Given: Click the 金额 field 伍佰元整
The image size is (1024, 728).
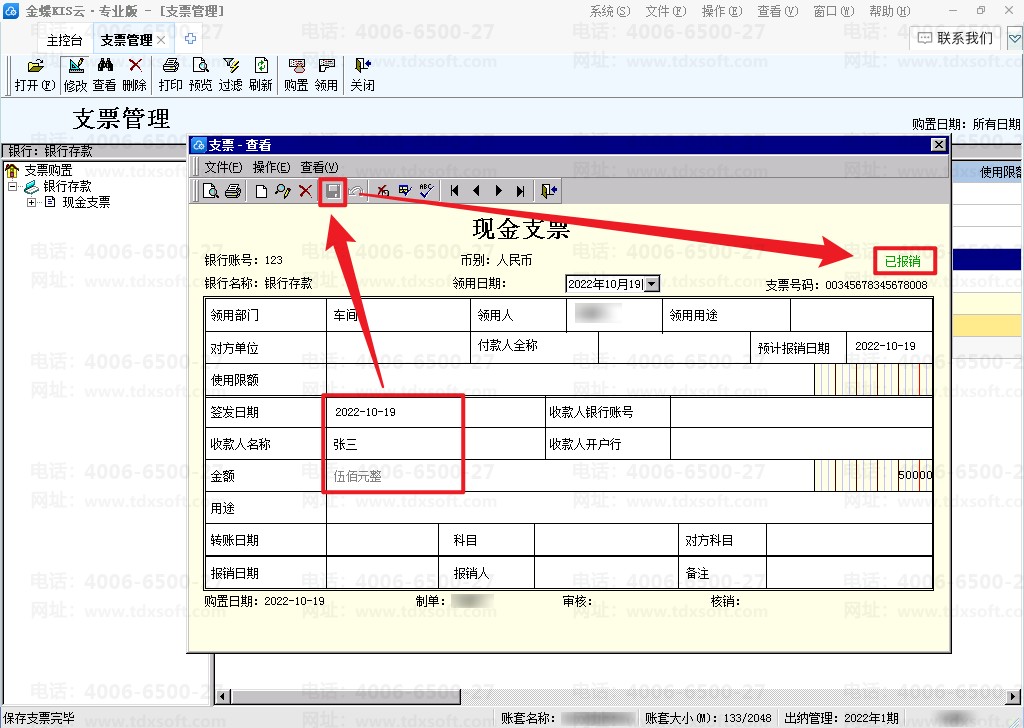Looking at the screenshot, I should [570, 476].
